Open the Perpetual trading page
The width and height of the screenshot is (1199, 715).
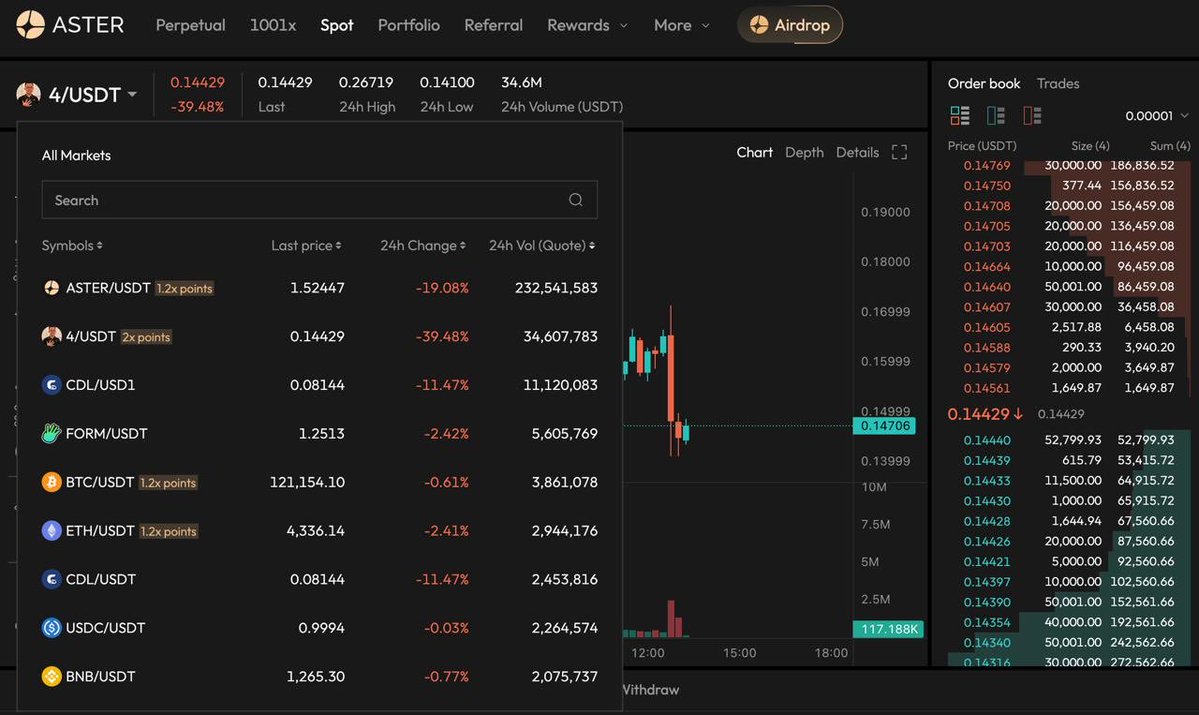[x=191, y=25]
